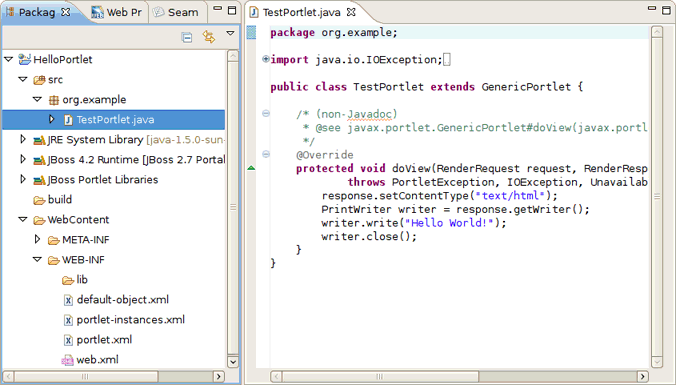Click the default-object.xml file icon
Viewport: 676px width, 385px height.
(x=68, y=300)
